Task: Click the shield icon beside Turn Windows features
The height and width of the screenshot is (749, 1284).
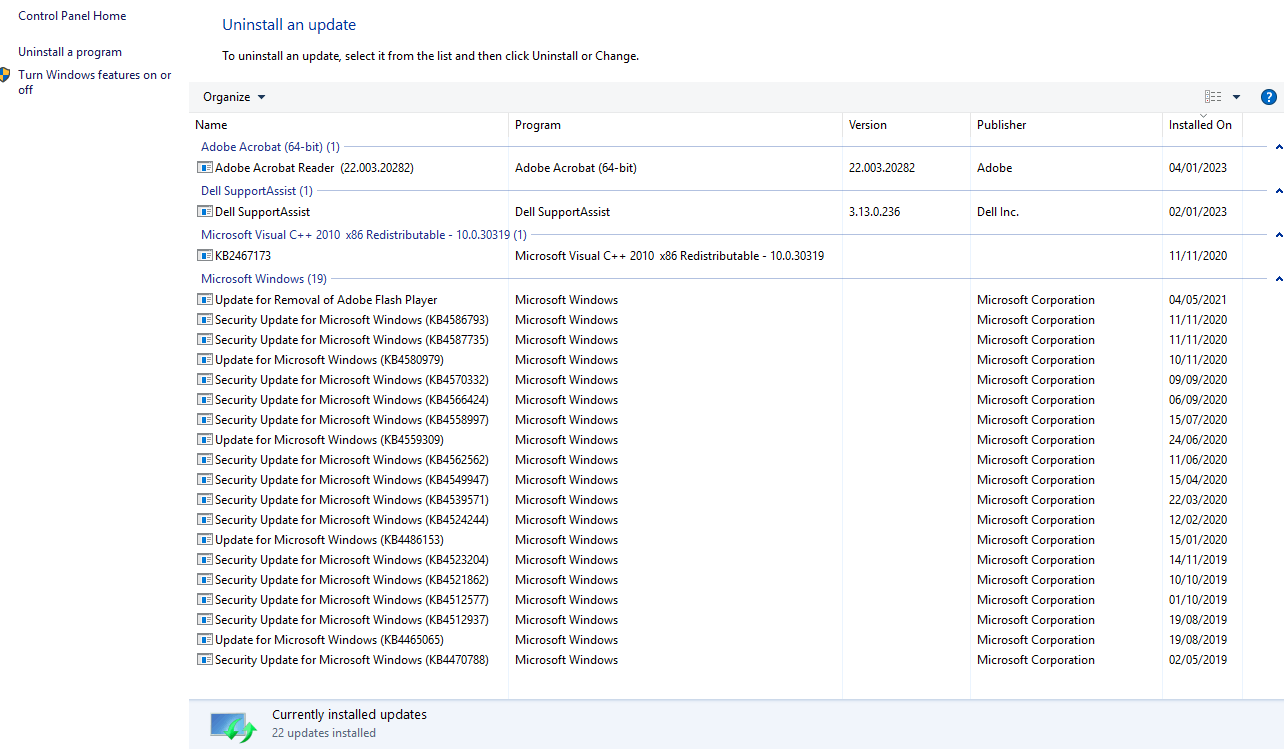Action: click(4, 75)
